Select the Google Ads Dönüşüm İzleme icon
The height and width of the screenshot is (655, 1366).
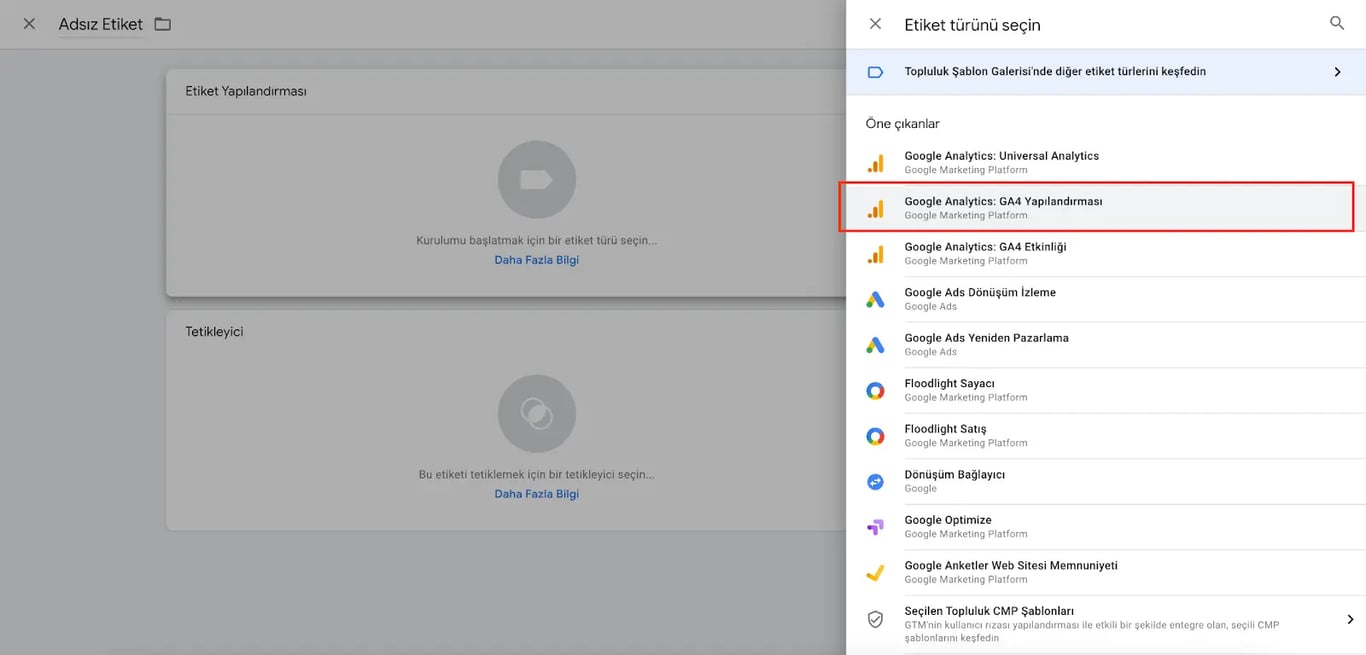point(876,299)
